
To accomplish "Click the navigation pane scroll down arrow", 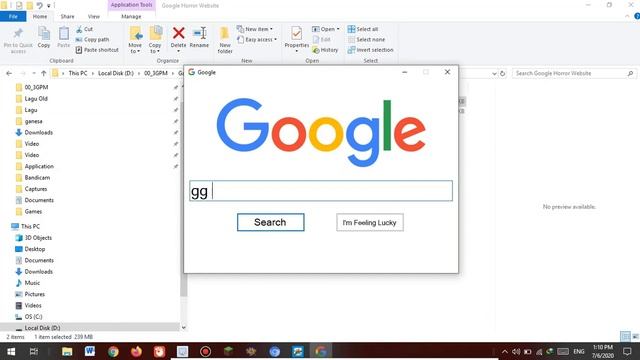I will click(x=184, y=327).
